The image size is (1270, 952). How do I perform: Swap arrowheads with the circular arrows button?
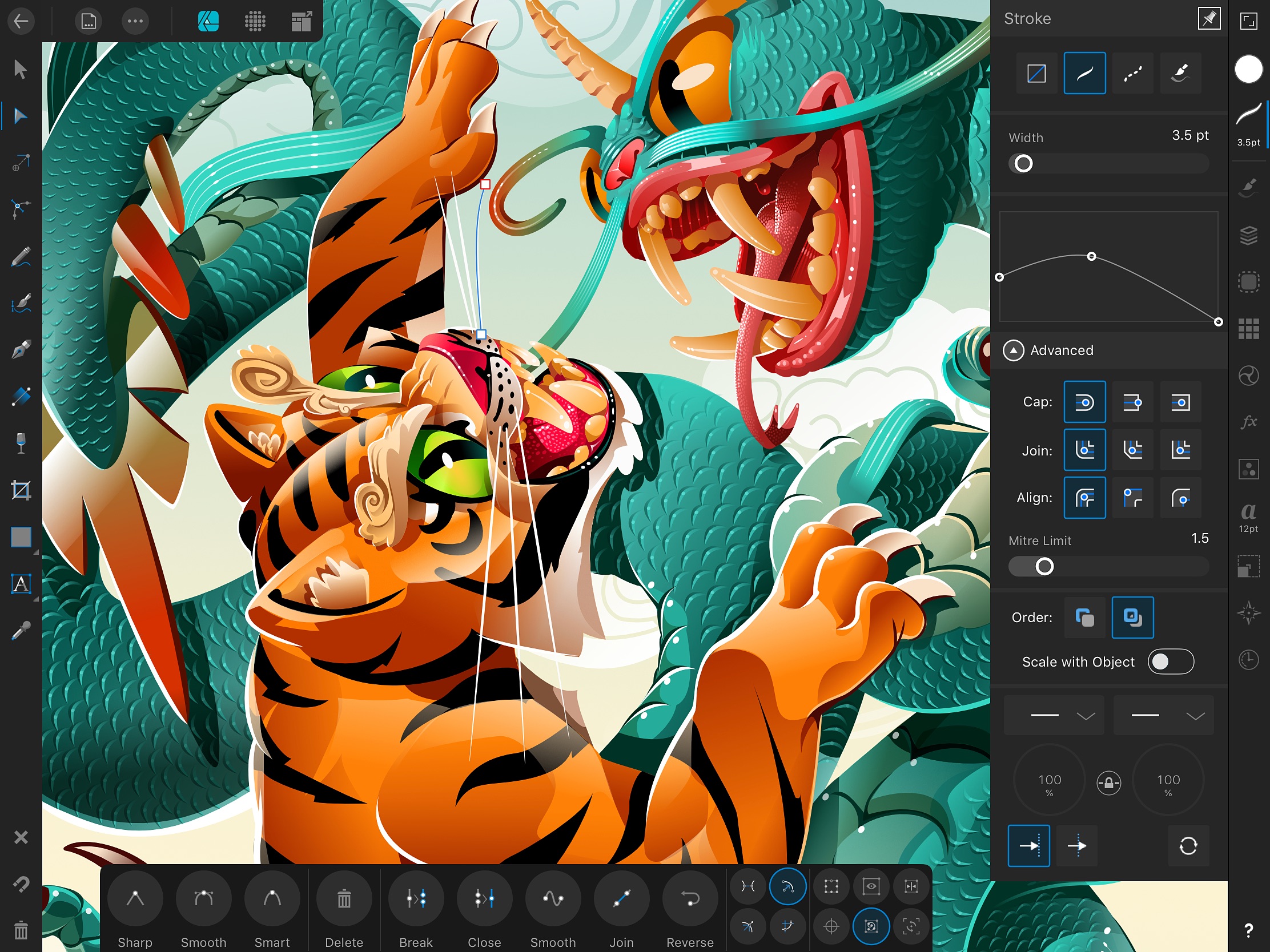pyautogui.click(x=1188, y=846)
